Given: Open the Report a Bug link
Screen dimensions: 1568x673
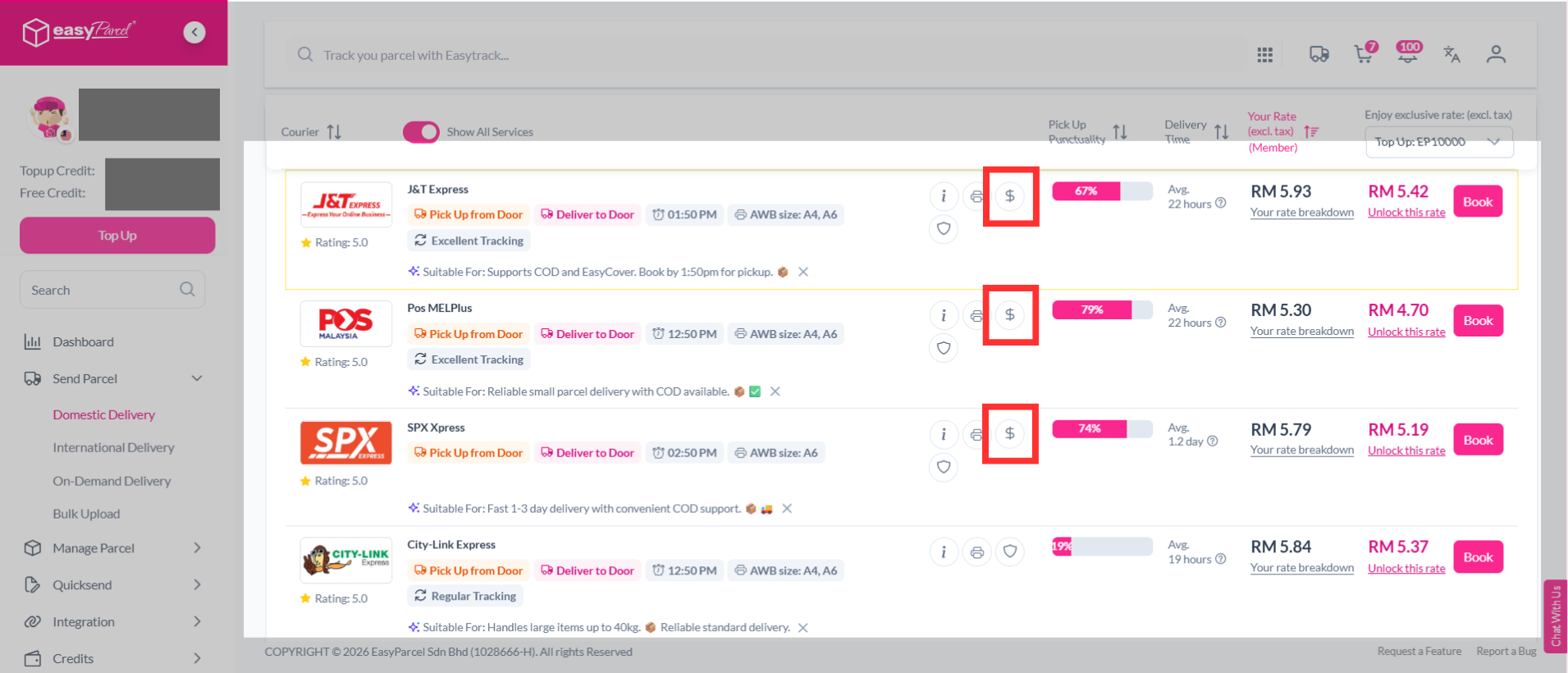Looking at the screenshot, I should (1506, 652).
